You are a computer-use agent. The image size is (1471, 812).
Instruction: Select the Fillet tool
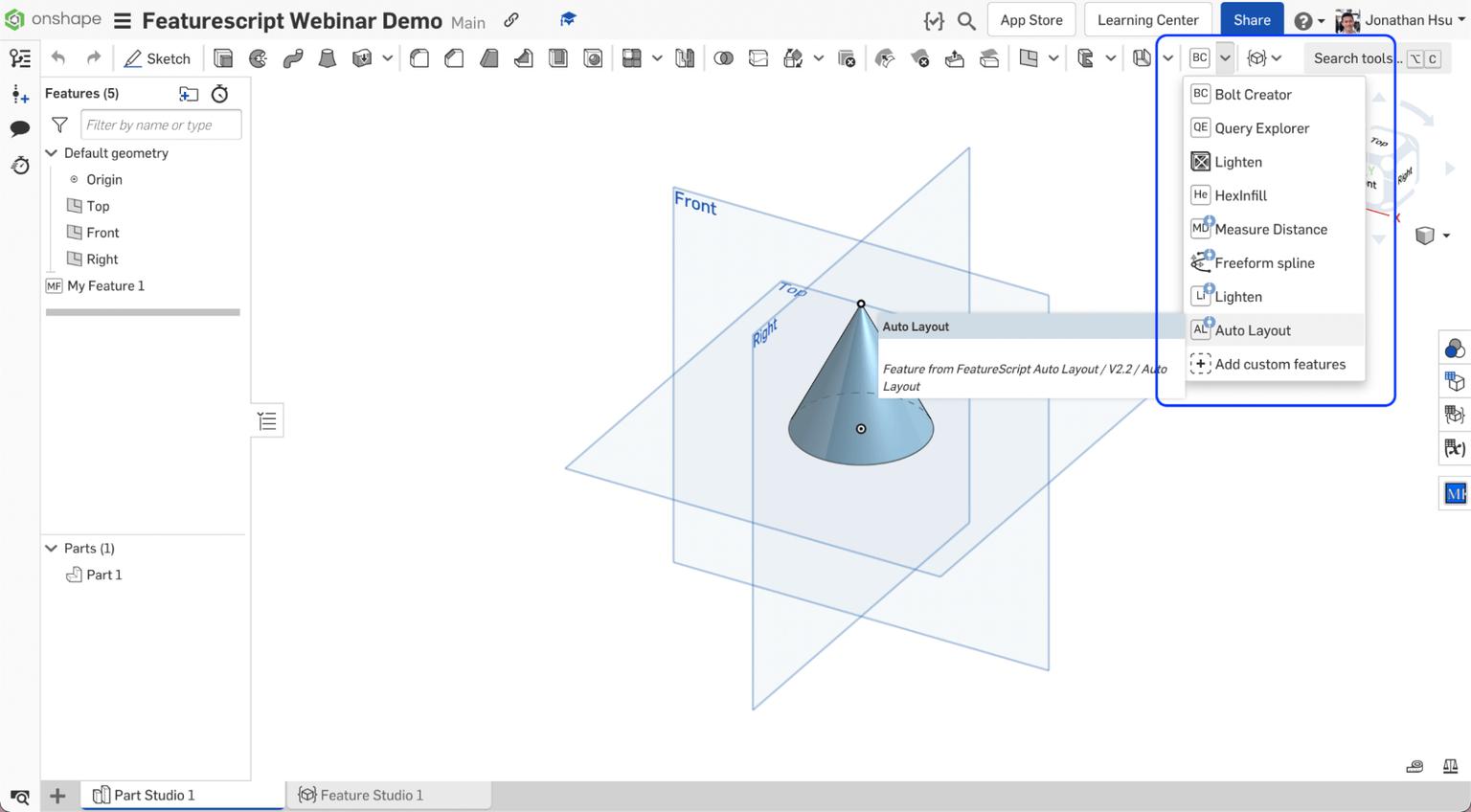pyautogui.click(x=419, y=57)
